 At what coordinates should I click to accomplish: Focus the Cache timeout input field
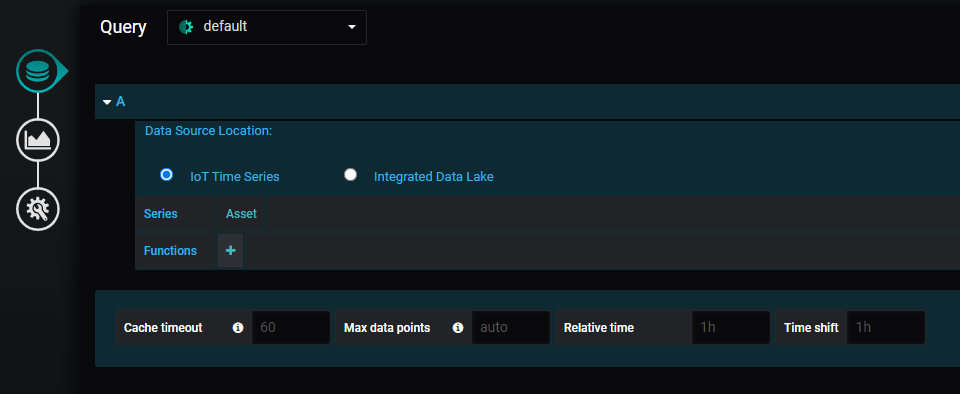click(291, 327)
